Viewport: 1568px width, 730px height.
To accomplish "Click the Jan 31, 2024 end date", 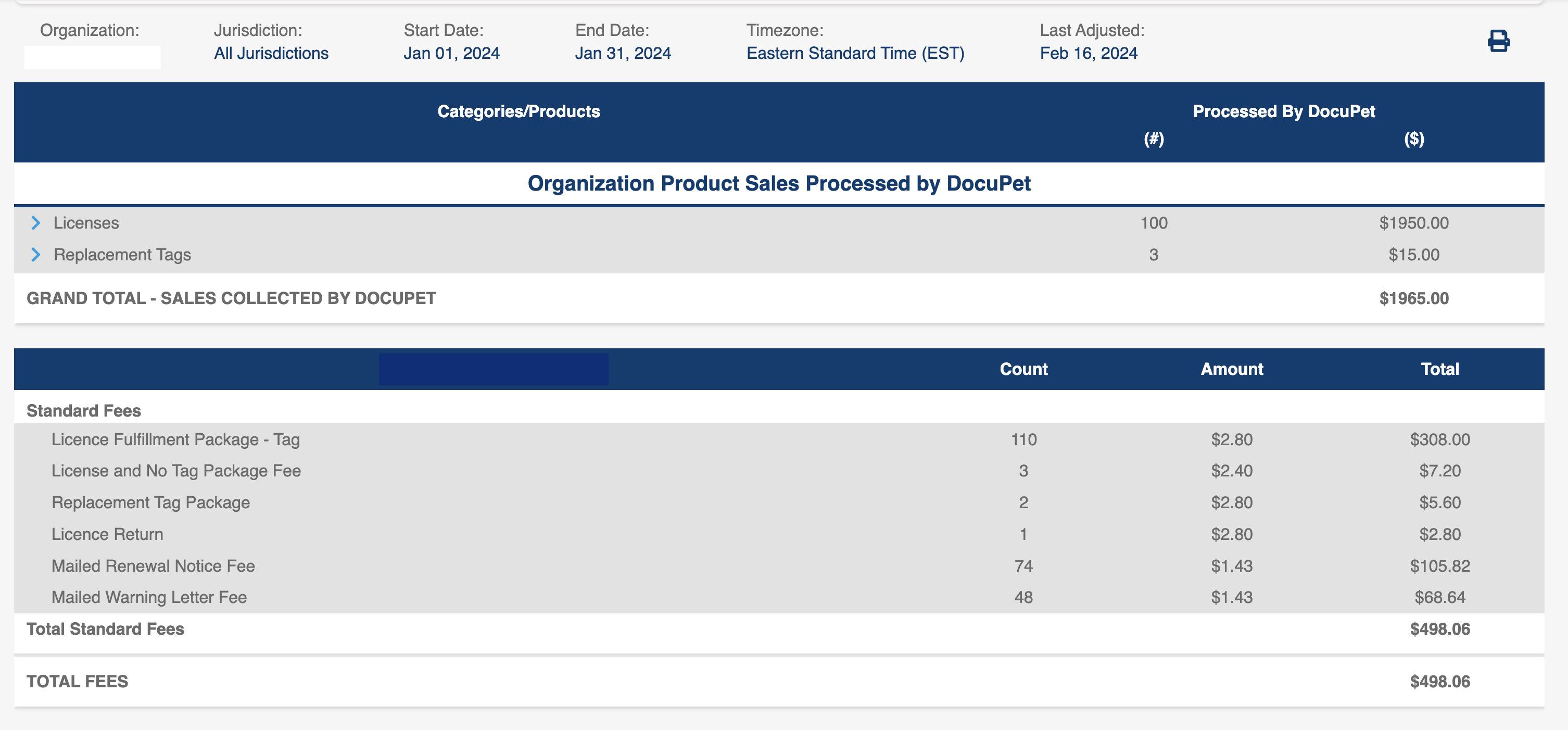I will click(623, 54).
